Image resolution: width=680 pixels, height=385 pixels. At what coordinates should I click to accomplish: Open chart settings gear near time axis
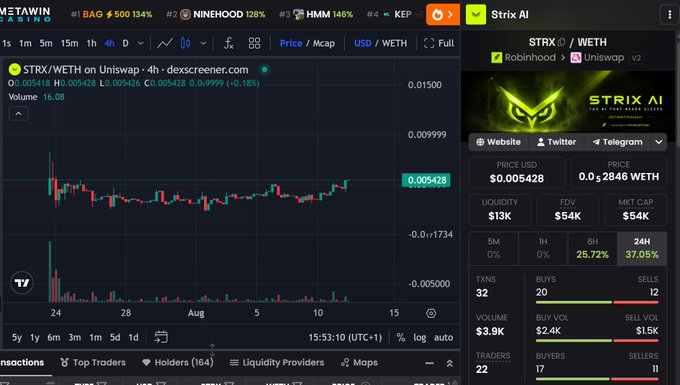point(431,313)
